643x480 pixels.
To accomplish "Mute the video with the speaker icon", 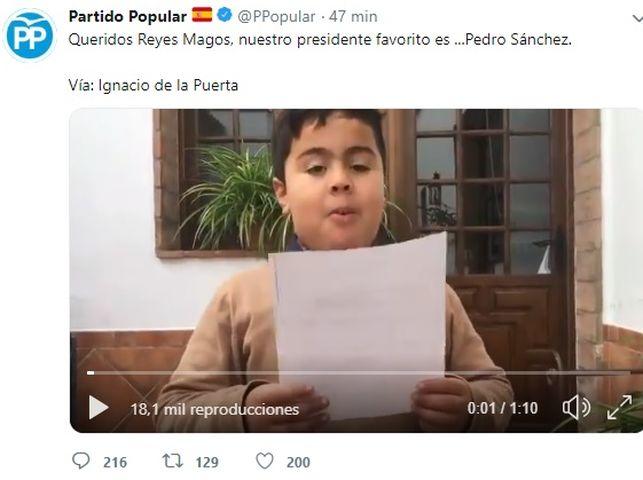I will pyautogui.click(x=576, y=407).
